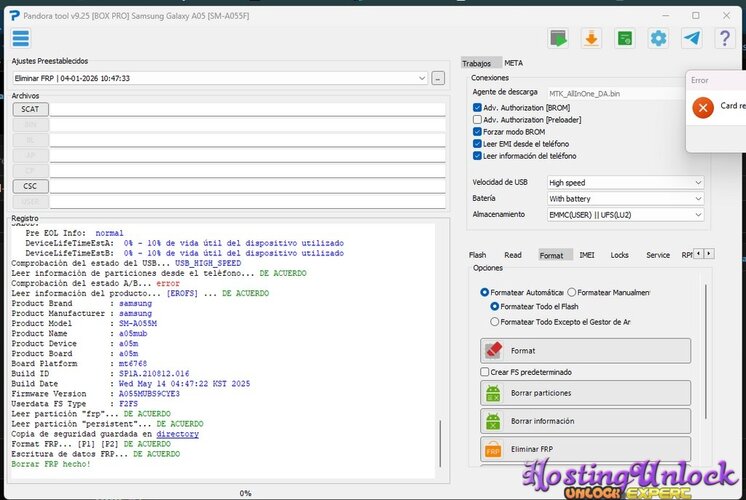Image resolution: width=746 pixels, height=500 pixels.
Task: Click Product Model SM-A055M value
Action: tap(138, 324)
